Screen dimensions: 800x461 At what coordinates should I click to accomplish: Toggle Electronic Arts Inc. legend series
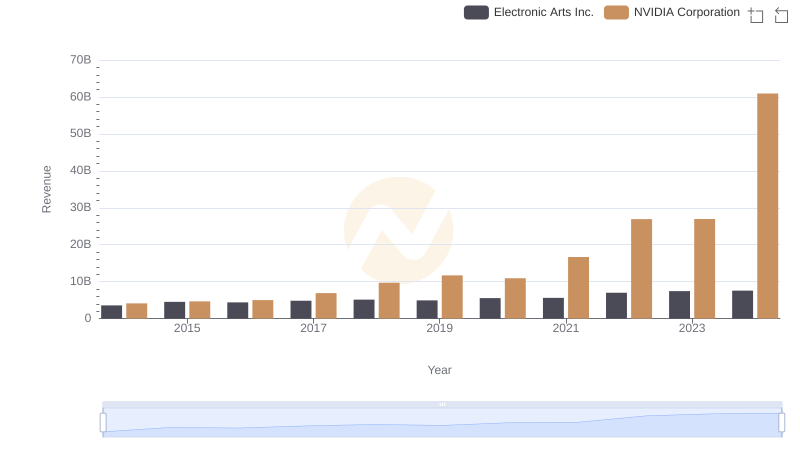pos(529,12)
